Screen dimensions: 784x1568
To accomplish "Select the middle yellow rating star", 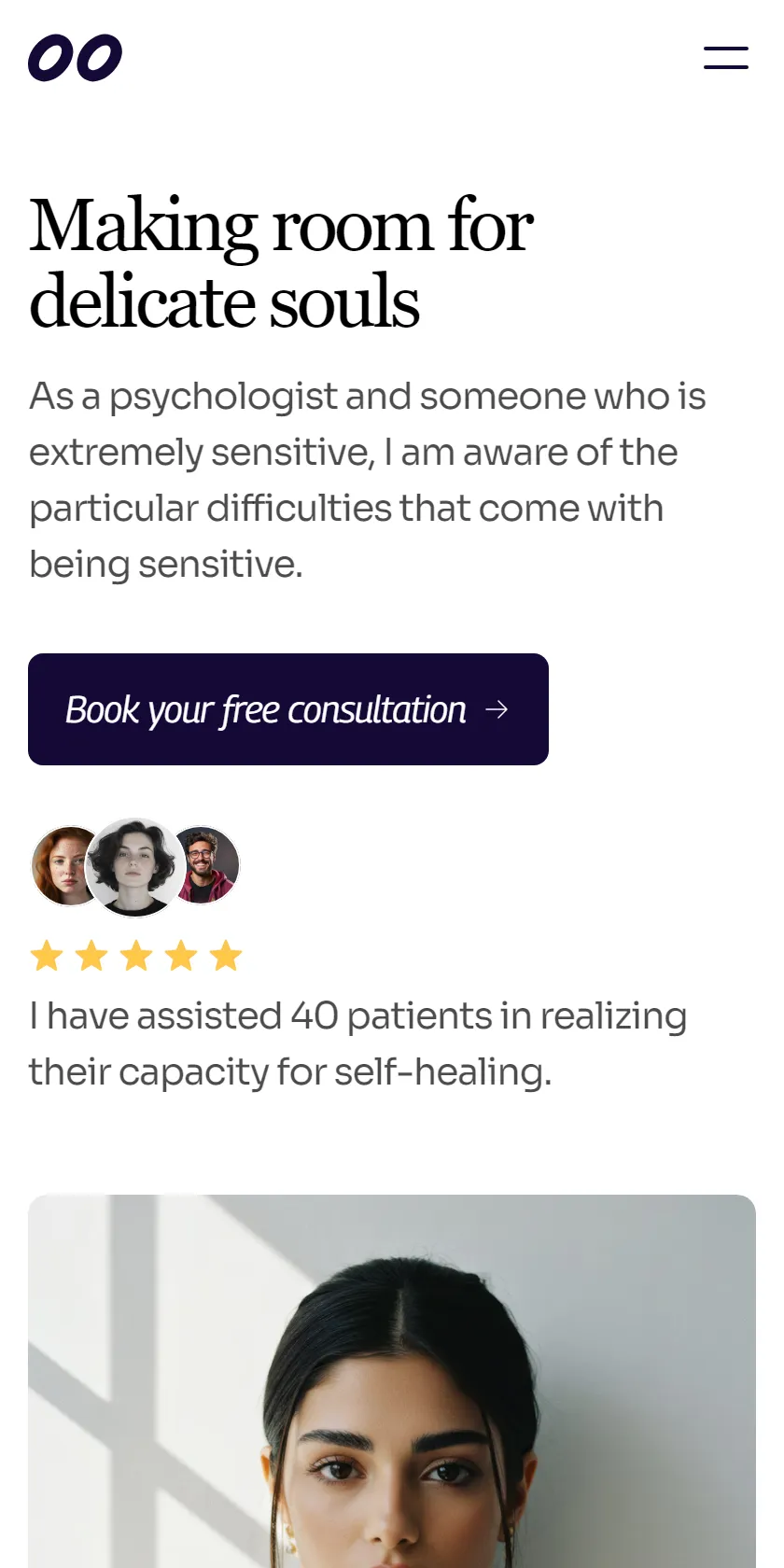I will pyautogui.click(x=136, y=956).
